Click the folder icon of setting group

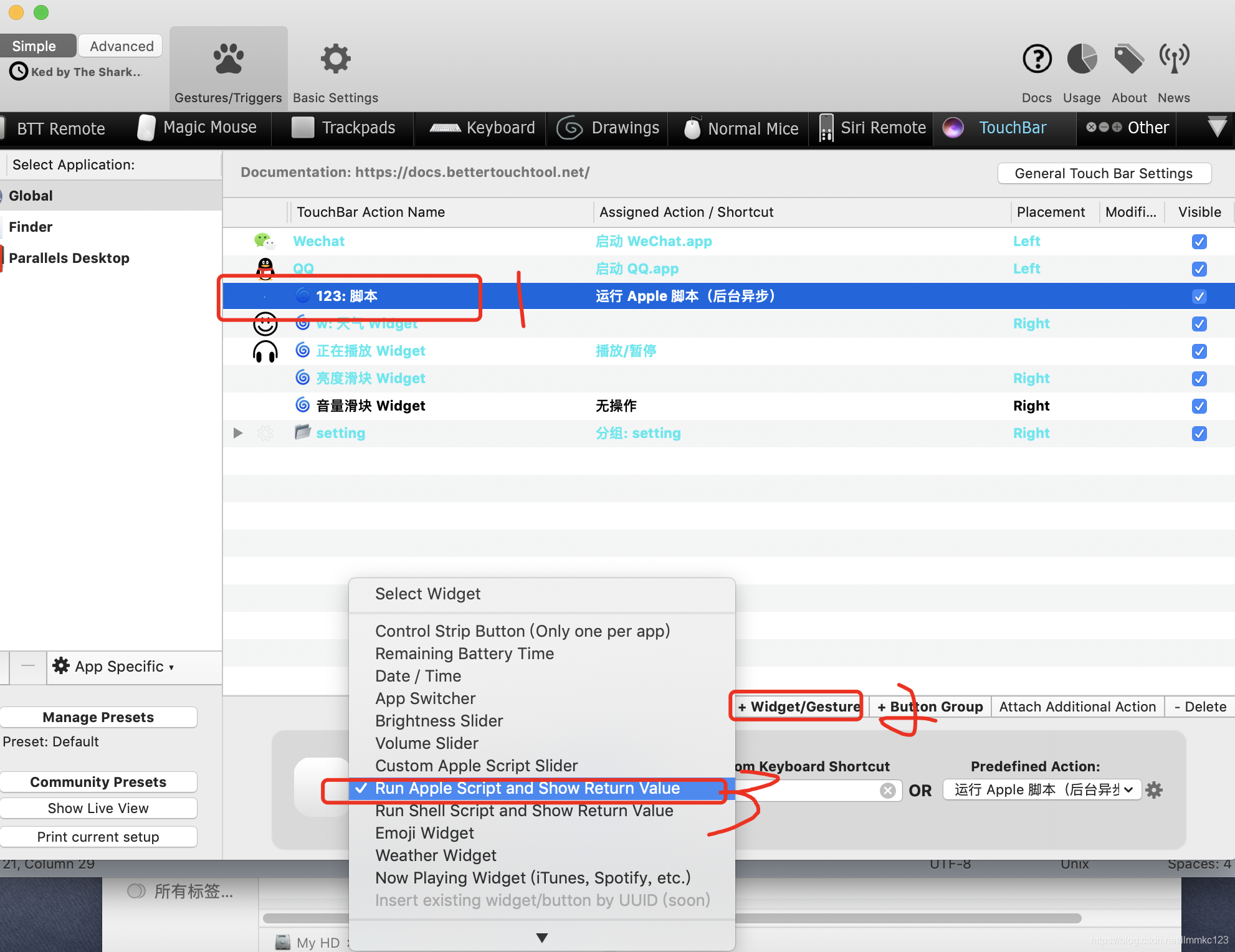tap(303, 432)
